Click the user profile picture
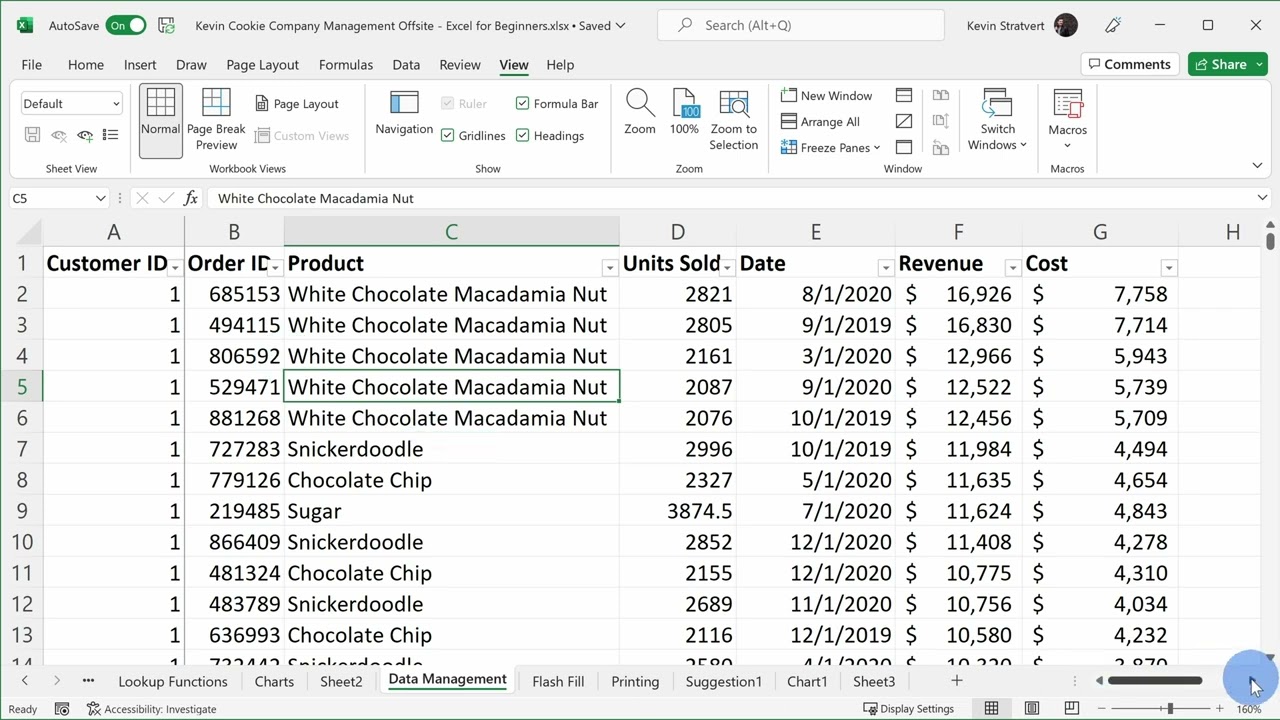This screenshot has width=1280, height=720. [1065, 25]
